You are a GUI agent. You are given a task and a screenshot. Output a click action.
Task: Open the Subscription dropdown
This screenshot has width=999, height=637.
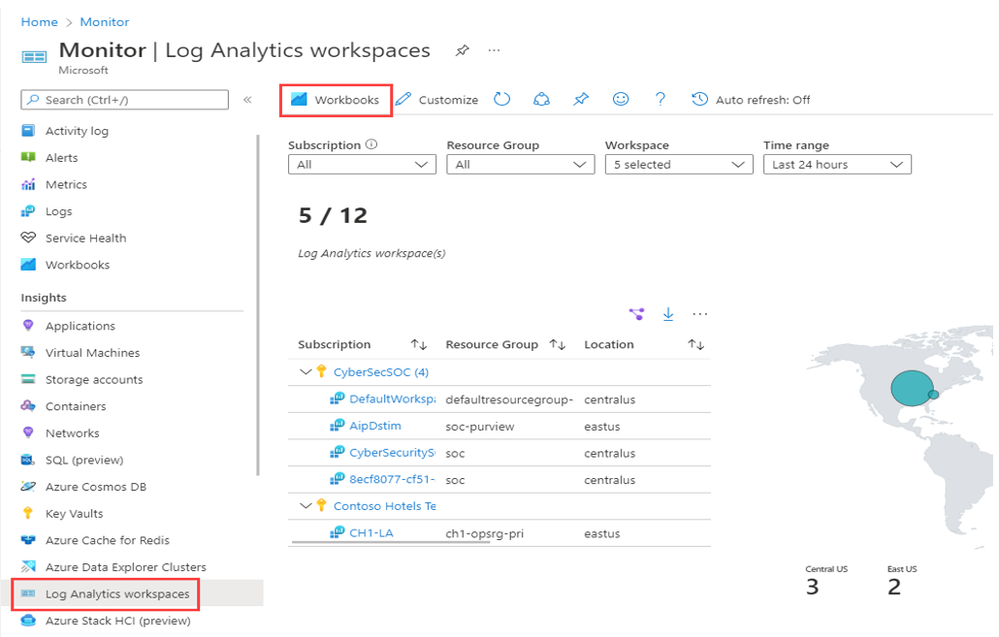(362, 164)
